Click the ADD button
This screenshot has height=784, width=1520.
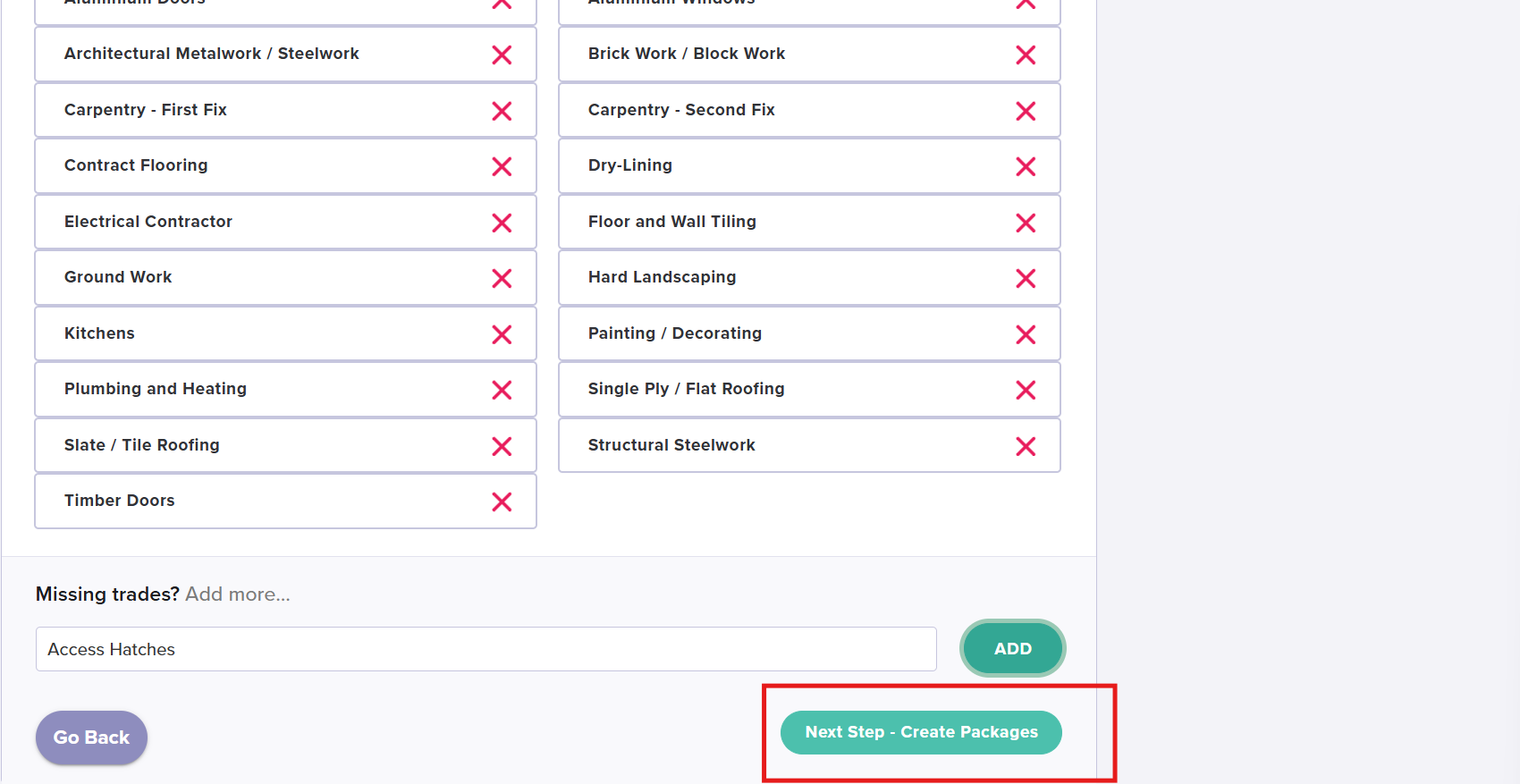(x=1012, y=649)
